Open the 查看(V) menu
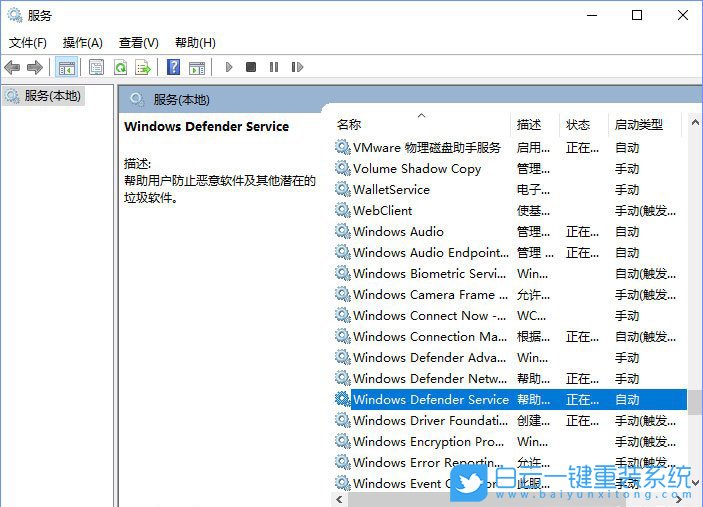Viewport: 703px width, 507px height. tap(139, 43)
